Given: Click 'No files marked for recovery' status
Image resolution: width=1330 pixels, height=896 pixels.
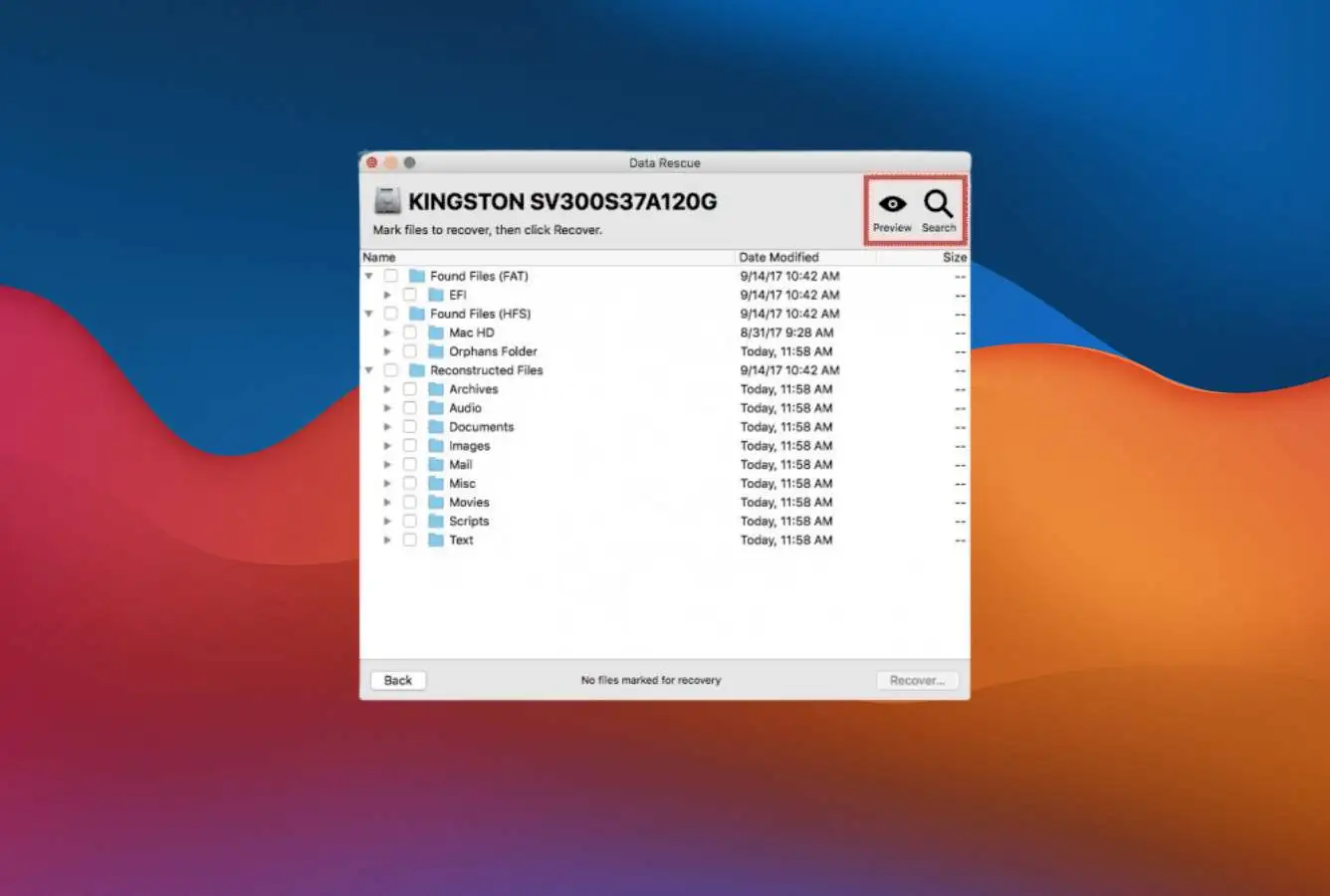Looking at the screenshot, I should (651, 681).
